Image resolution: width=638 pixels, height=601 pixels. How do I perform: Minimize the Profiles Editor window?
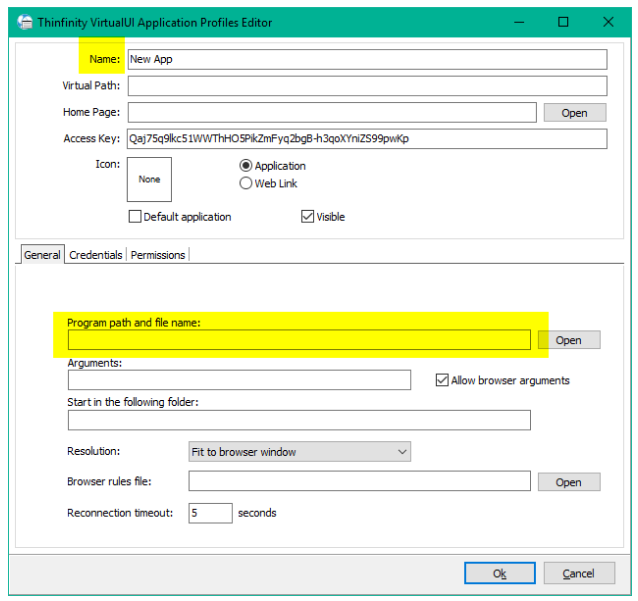(x=519, y=22)
